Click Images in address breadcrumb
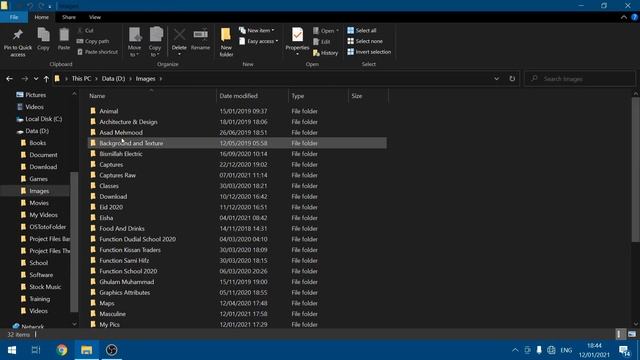Image resolution: width=640 pixels, height=360 pixels. [146, 79]
